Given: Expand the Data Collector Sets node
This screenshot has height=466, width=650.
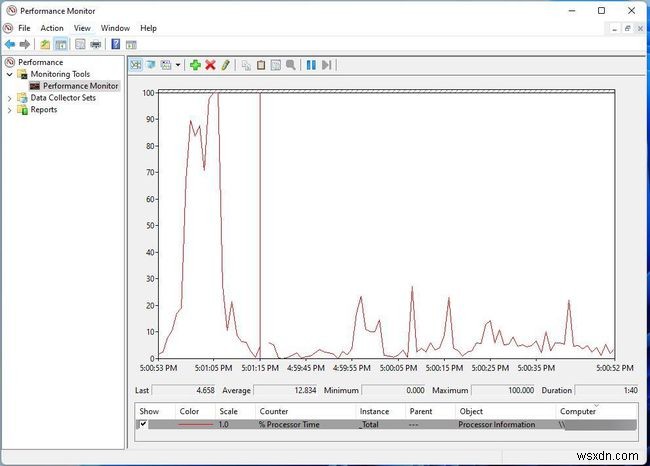Looking at the screenshot, I should point(10,98).
